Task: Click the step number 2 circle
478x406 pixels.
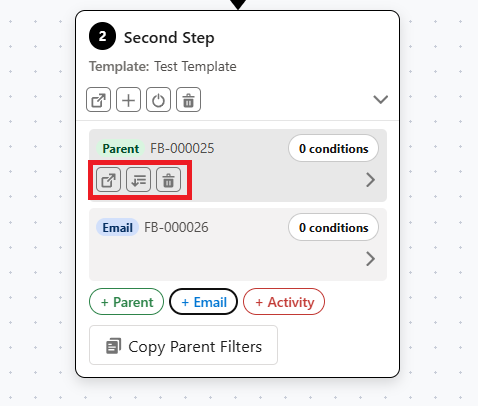Action: pos(102,36)
